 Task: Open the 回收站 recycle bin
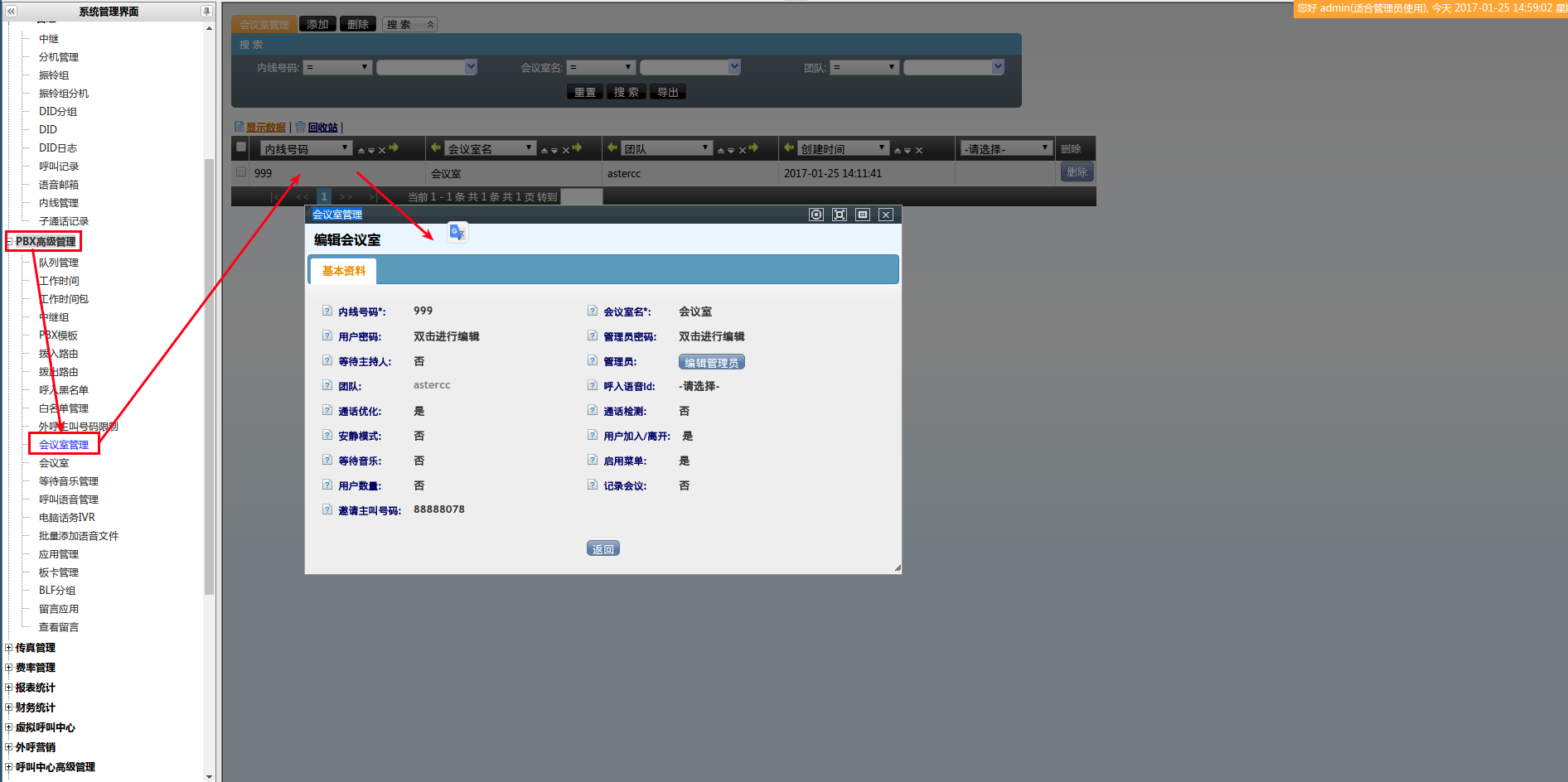[322, 128]
